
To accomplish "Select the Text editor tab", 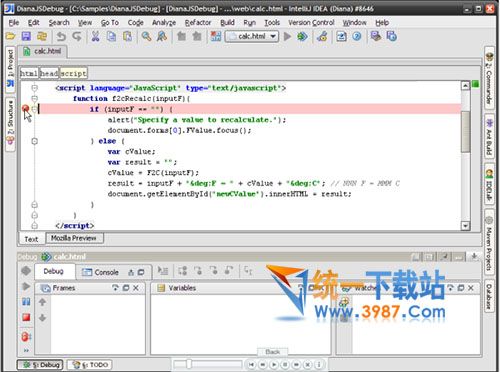I will point(31,239).
